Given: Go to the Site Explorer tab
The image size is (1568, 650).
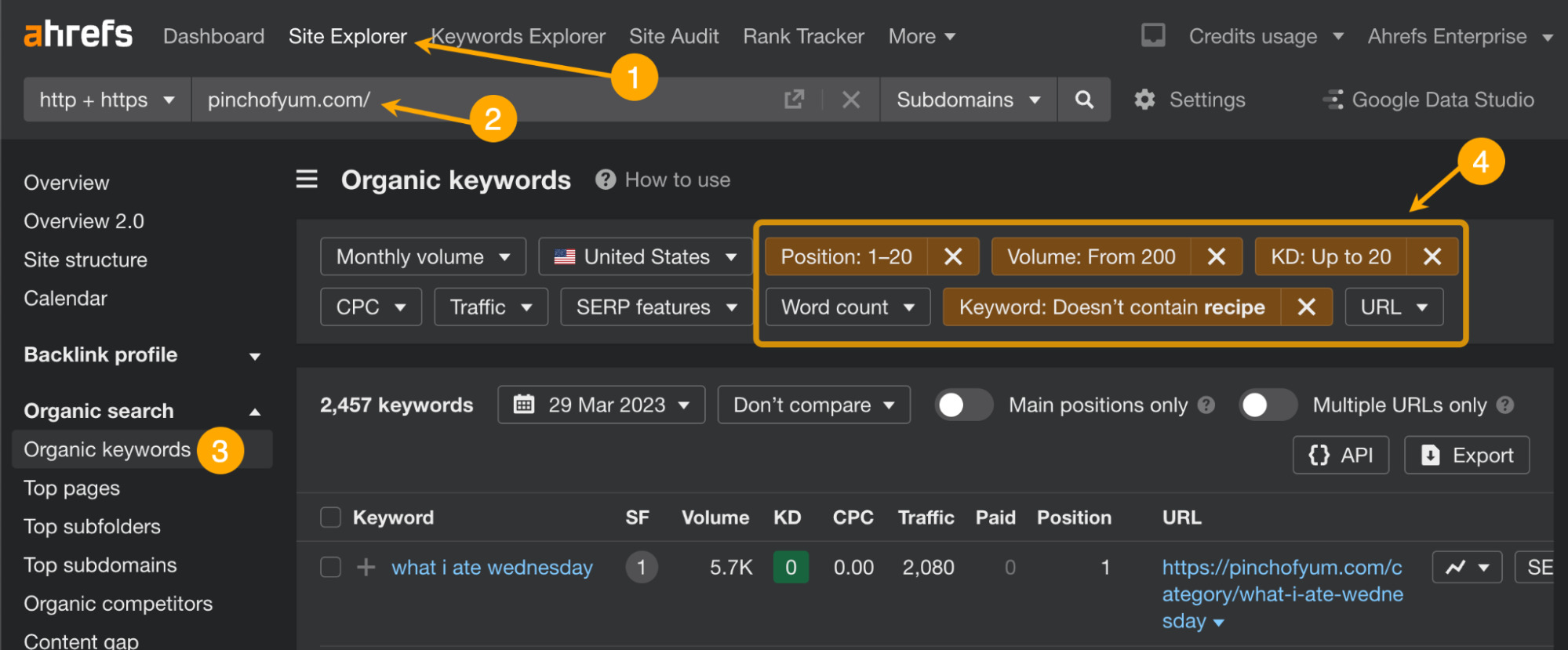Looking at the screenshot, I should 347,36.
